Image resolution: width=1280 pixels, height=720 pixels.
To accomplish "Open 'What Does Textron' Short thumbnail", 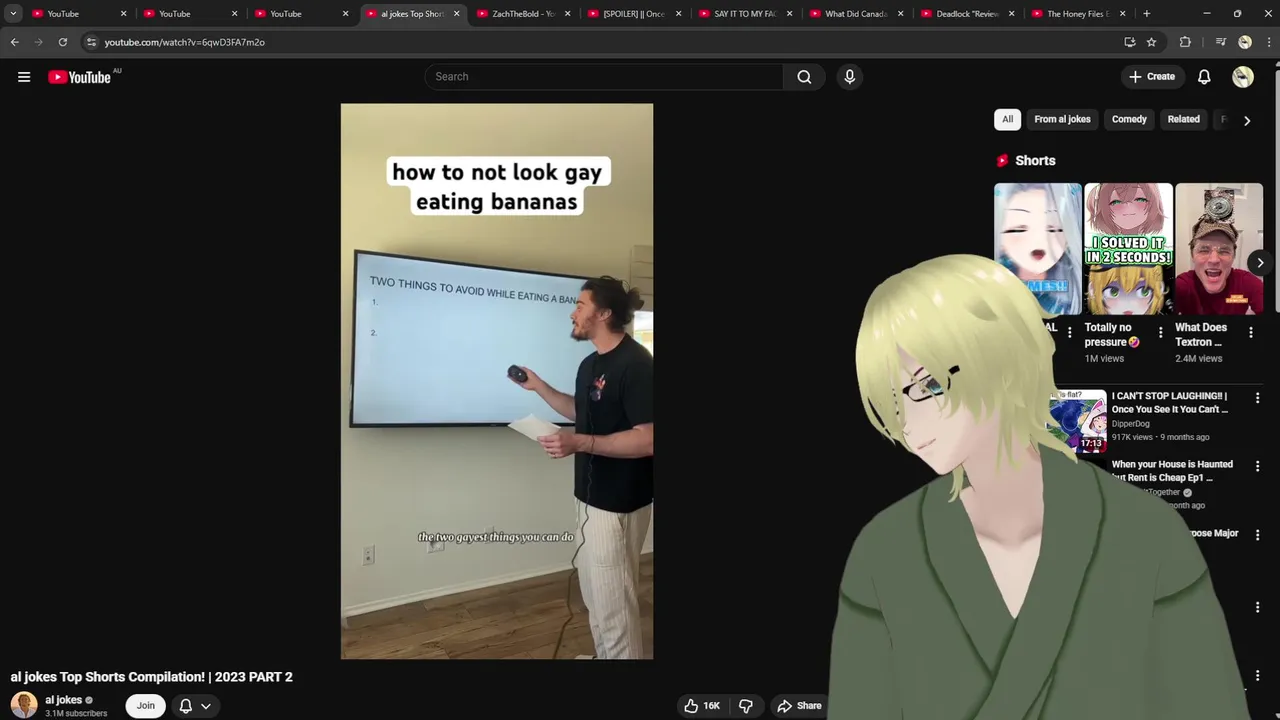I will click(1219, 249).
